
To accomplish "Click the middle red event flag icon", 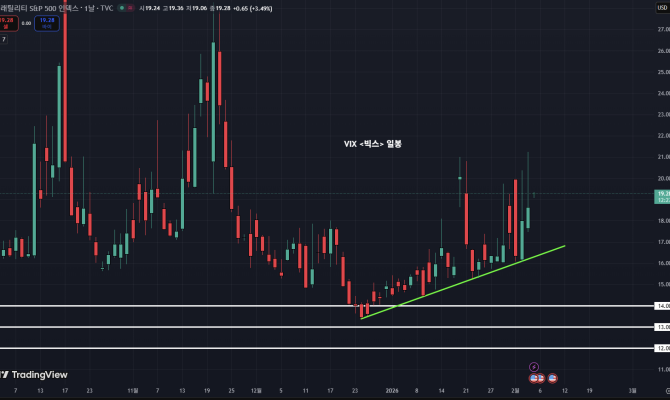I will click(x=540, y=378).
